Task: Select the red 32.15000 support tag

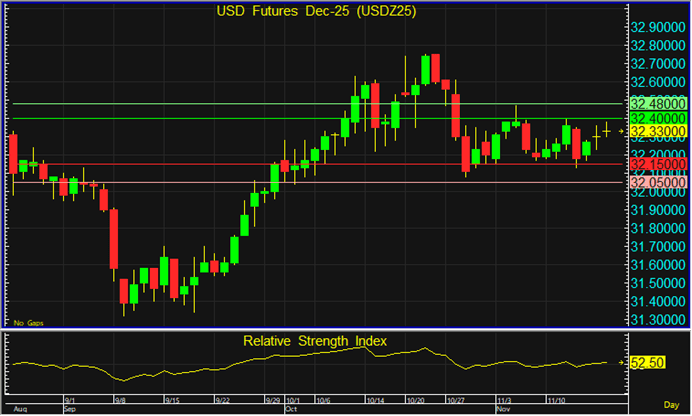Action: click(x=657, y=164)
